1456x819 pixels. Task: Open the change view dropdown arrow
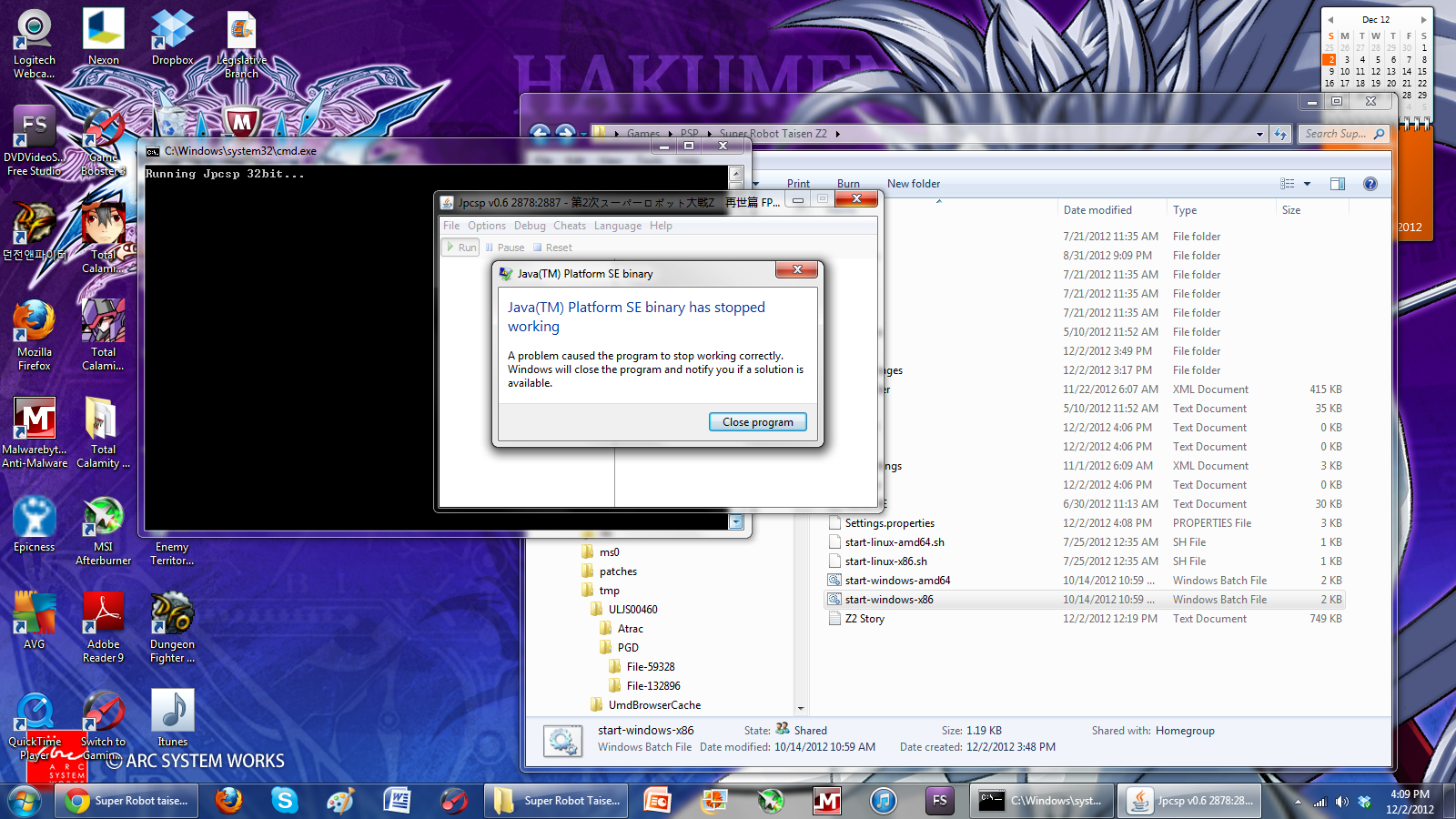pyautogui.click(x=1308, y=184)
